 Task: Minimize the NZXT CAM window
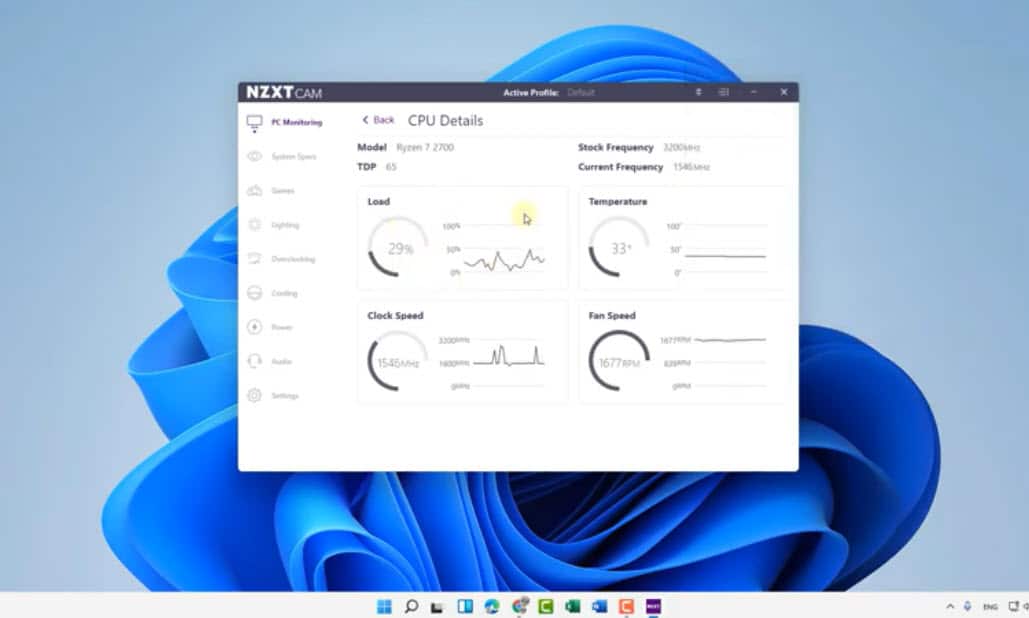tap(753, 92)
